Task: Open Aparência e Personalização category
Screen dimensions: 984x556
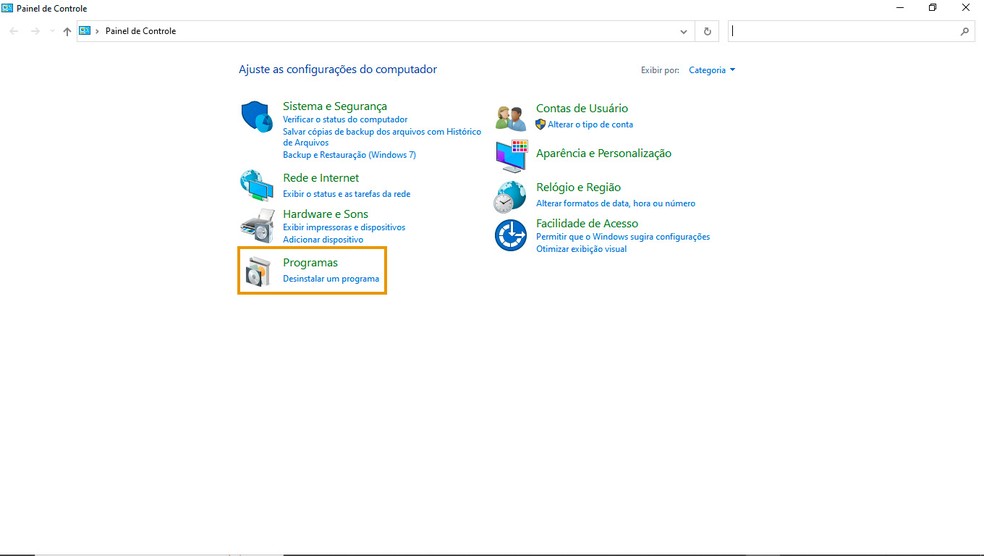Action: tap(604, 153)
